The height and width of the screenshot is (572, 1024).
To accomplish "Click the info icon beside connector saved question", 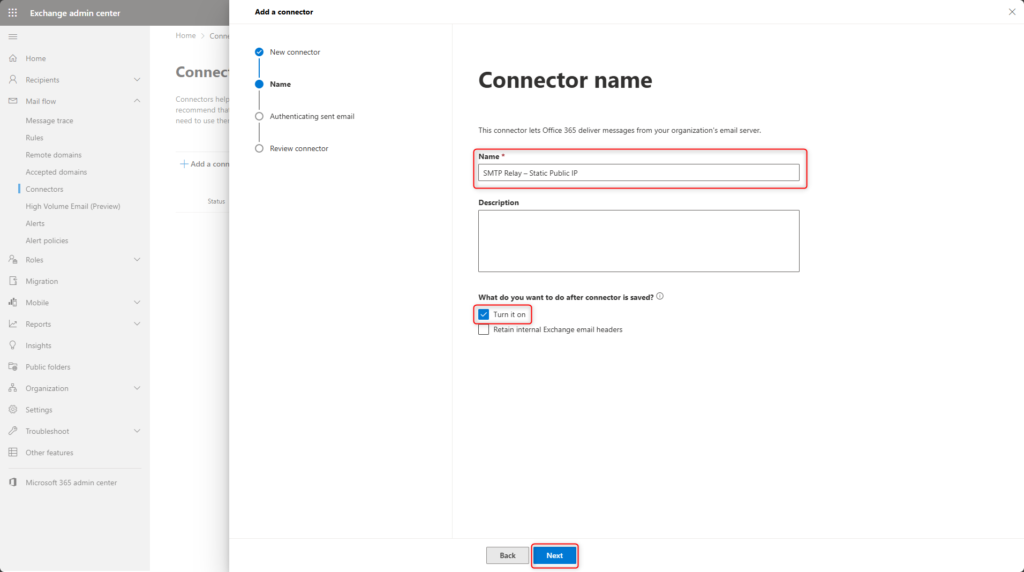I will tap(660, 296).
